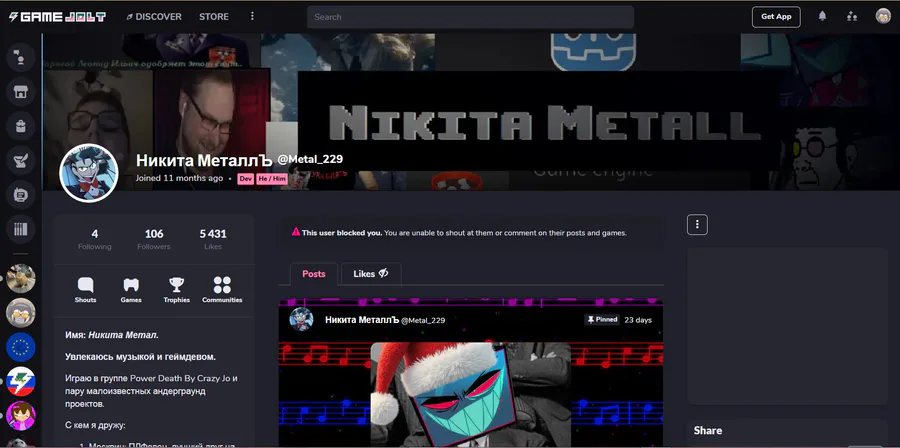Click the Pinned label on the post
The width and height of the screenshot is (900, 448).
[602, 320]
